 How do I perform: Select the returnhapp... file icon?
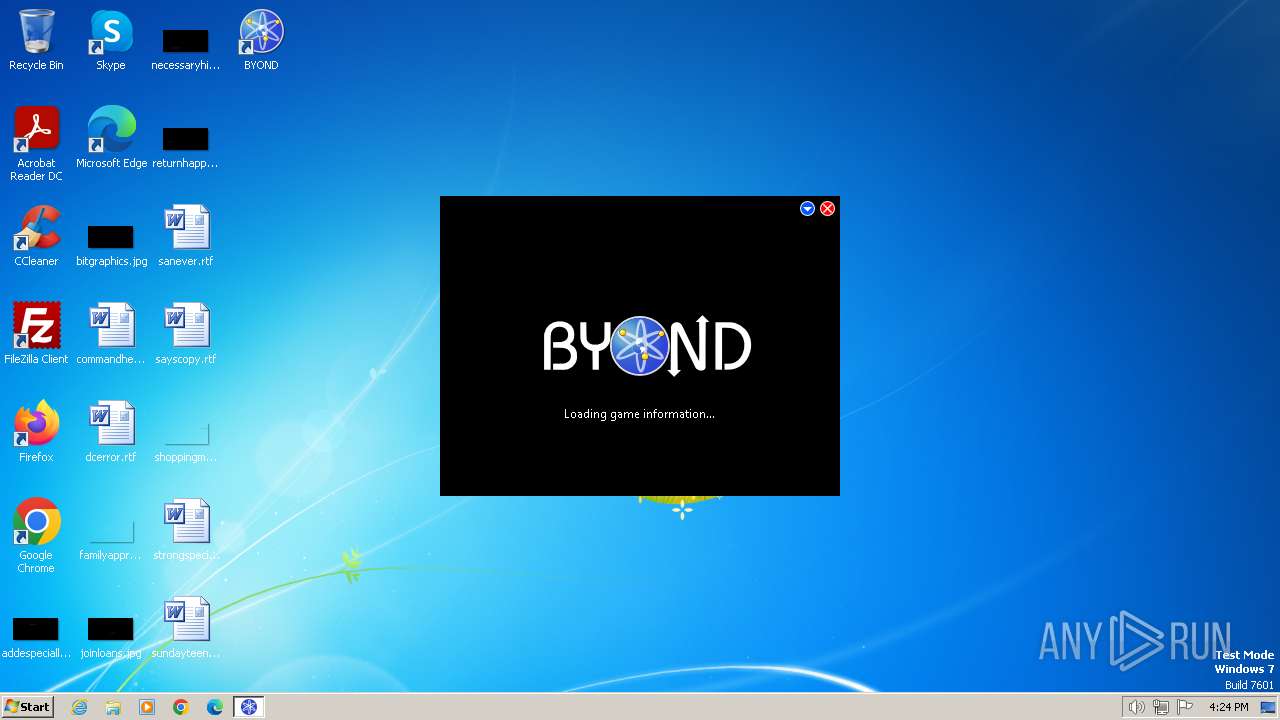(x=186, y=146)
